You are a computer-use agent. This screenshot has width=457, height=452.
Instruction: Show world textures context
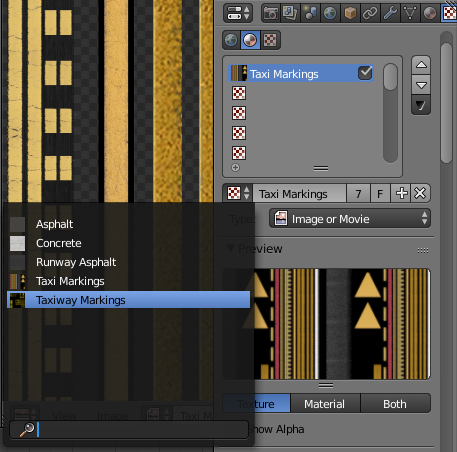[x=231, y=40]
